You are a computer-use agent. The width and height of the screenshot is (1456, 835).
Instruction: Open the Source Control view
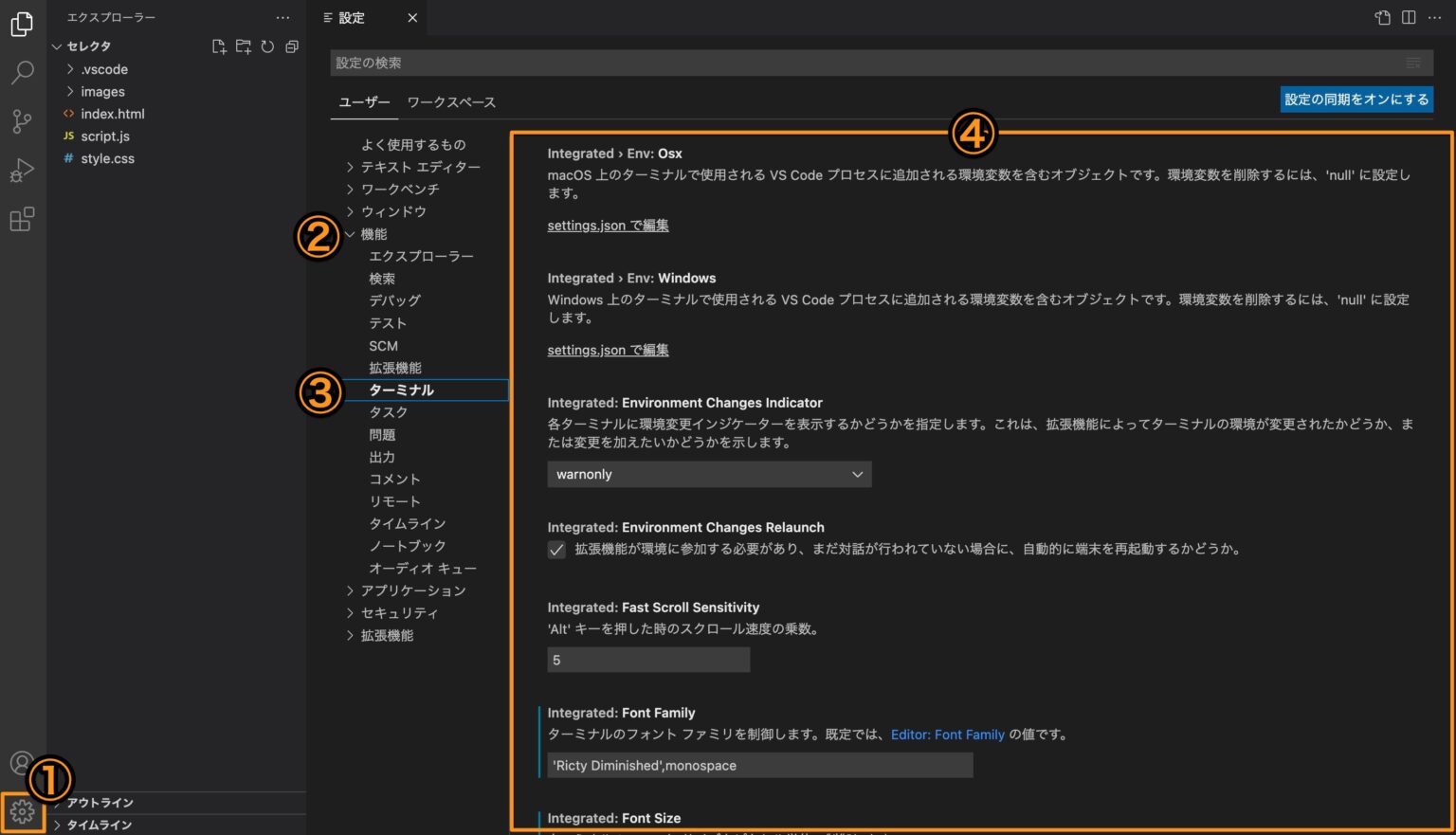pyautogui.click(x=22, y=121)
